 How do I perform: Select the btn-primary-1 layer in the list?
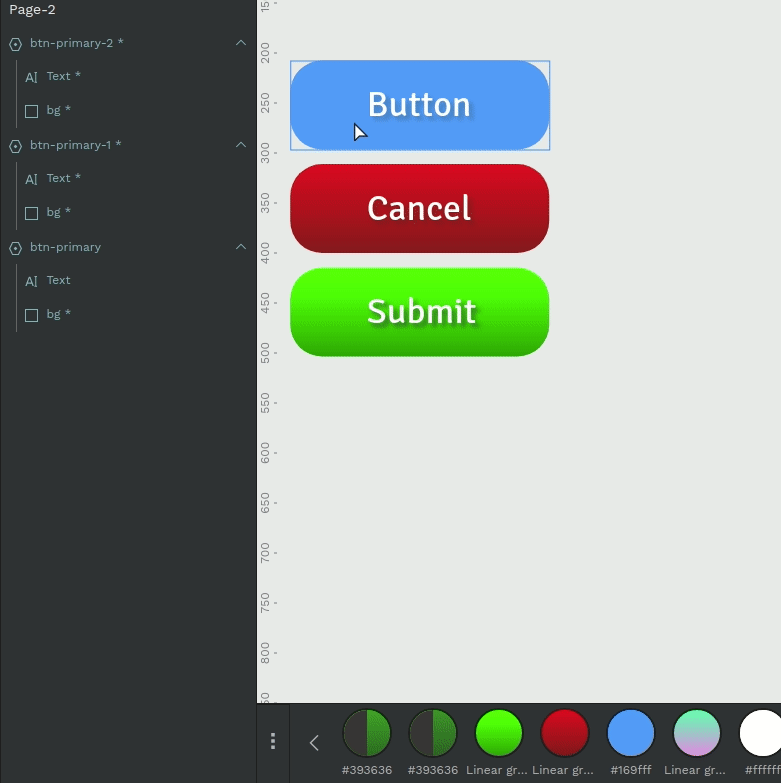coord(75,145)
